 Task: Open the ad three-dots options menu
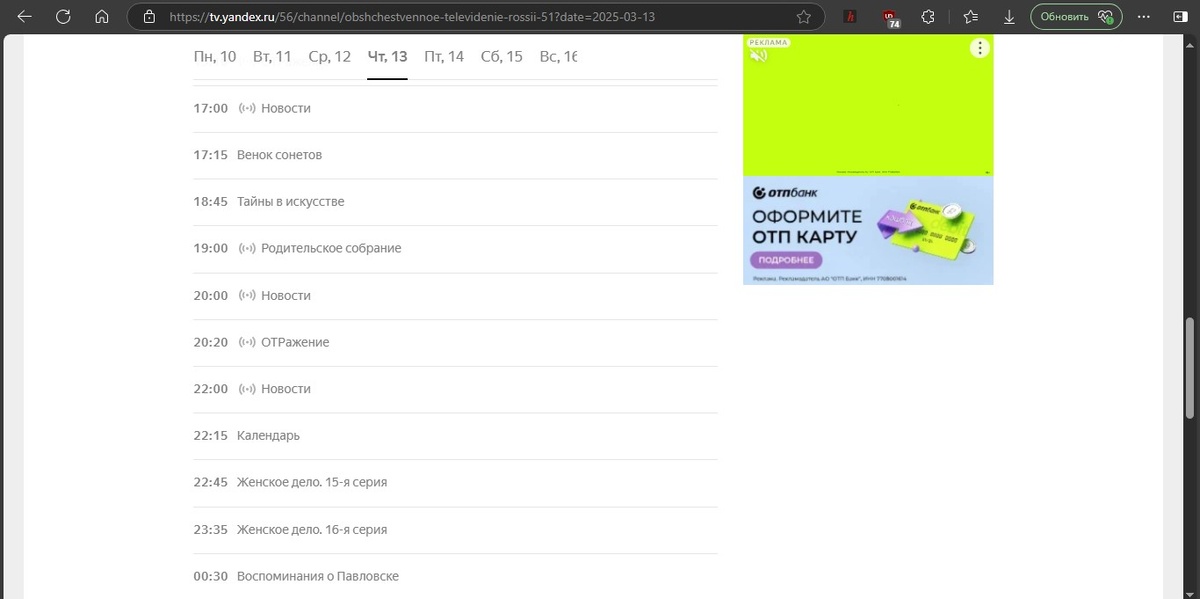(x=980, y=48)
